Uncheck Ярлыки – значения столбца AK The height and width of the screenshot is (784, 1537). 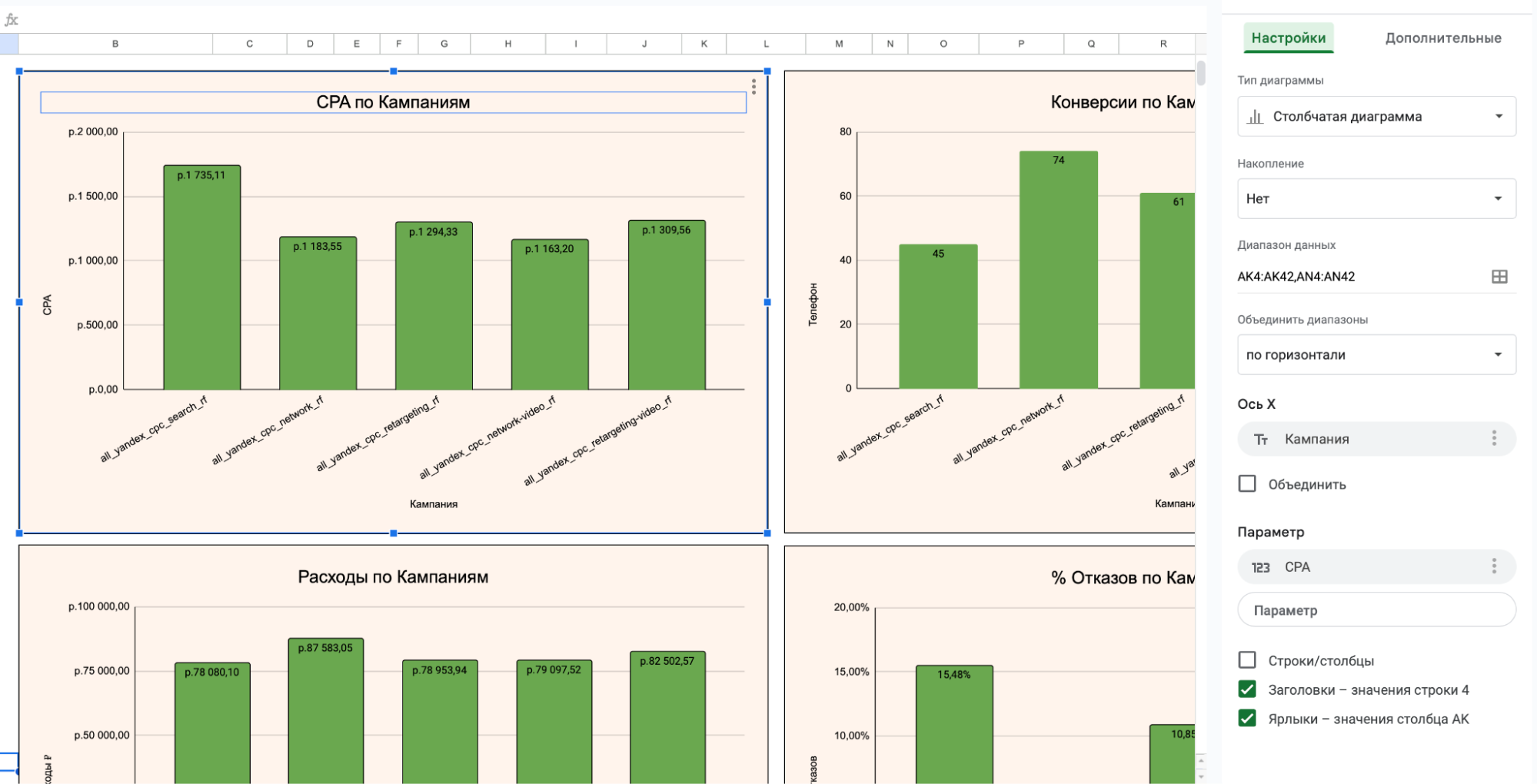pos(1247,719)
